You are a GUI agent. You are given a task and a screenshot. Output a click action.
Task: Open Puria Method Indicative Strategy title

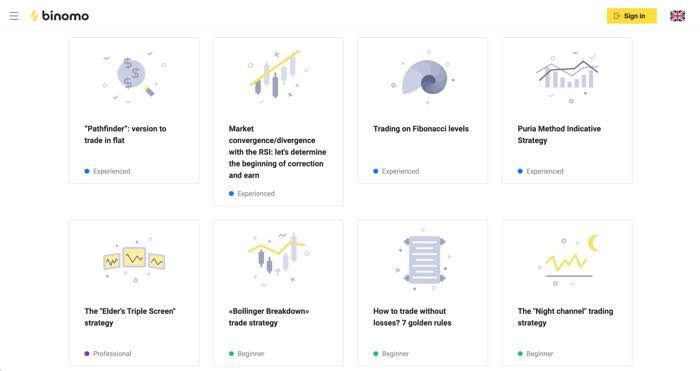559,134
